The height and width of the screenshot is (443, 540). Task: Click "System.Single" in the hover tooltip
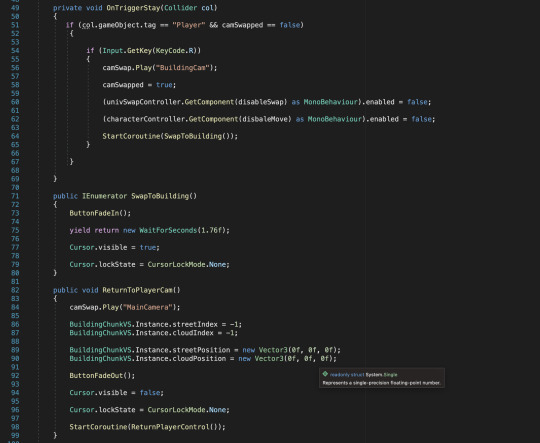pos(381,374)
